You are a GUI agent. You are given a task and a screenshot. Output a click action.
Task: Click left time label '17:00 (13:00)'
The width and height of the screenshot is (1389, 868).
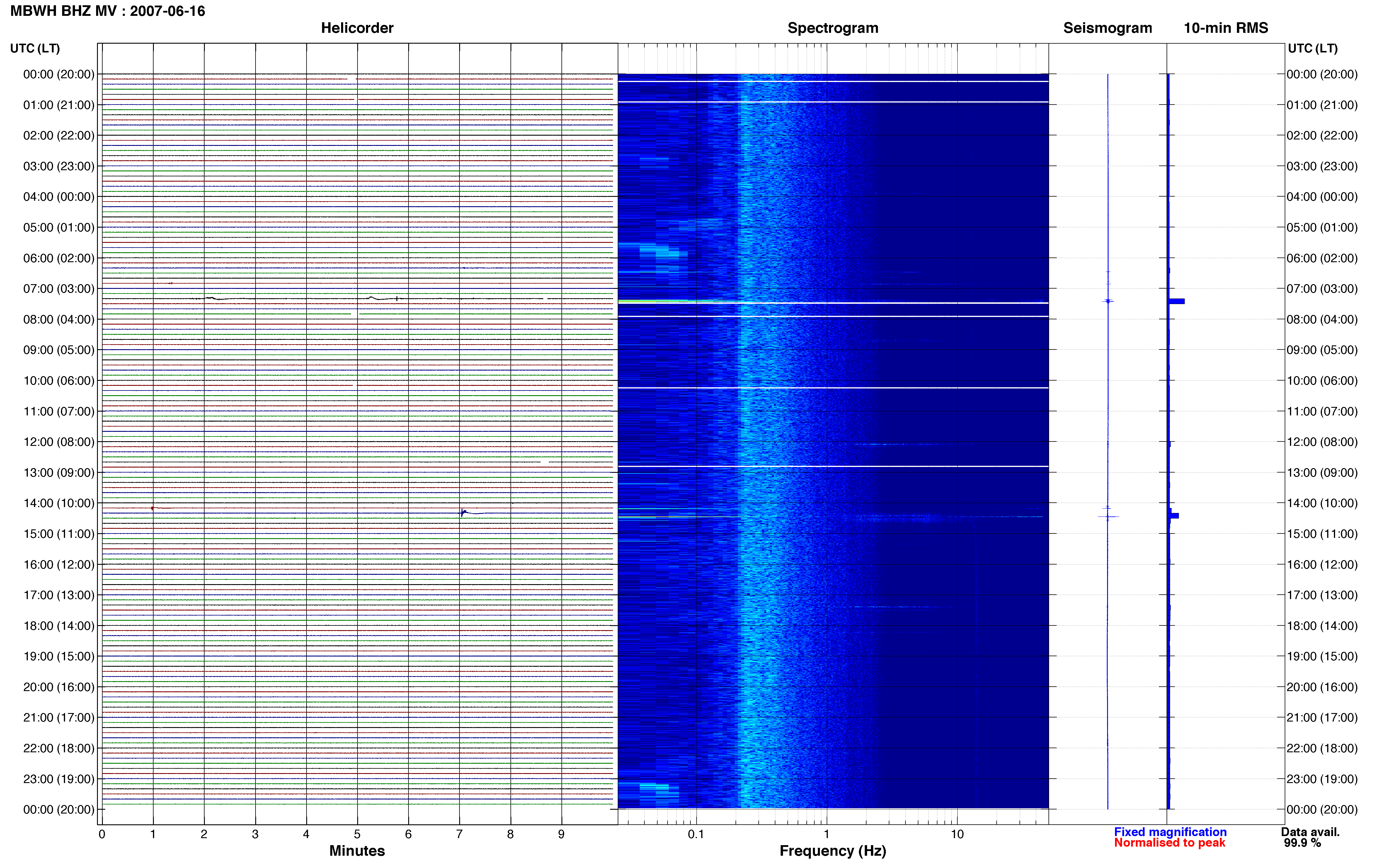pos(59,595)
